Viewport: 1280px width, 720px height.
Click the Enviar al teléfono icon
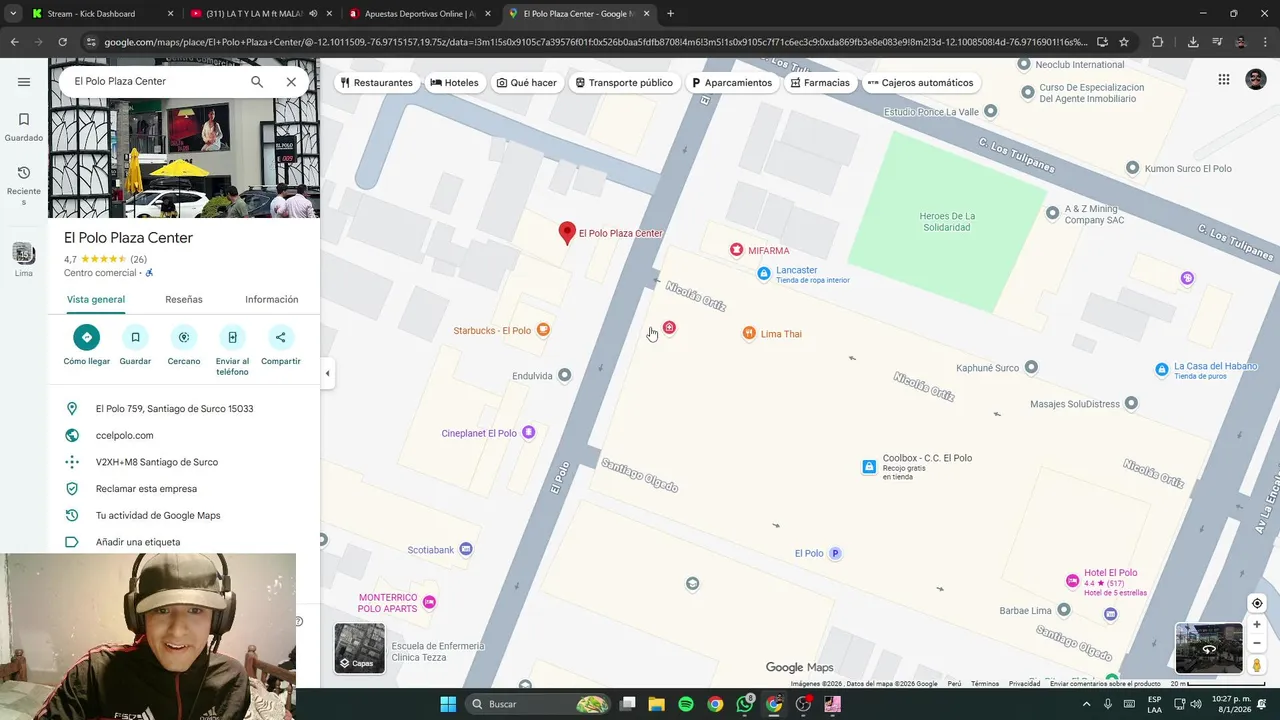click(x=232, y=337)
